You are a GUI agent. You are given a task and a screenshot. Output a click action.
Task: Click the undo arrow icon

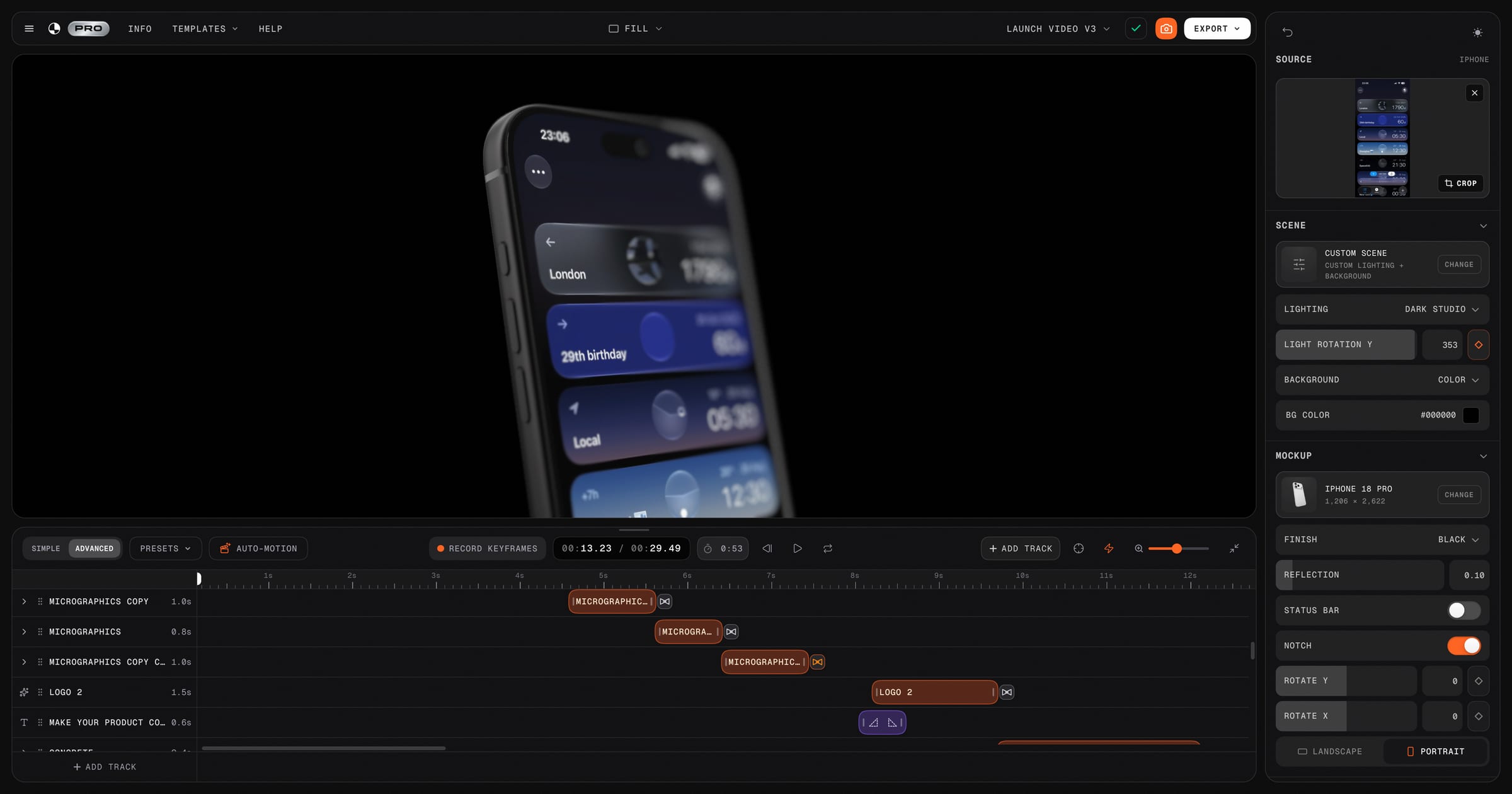tap(1288, 32)
